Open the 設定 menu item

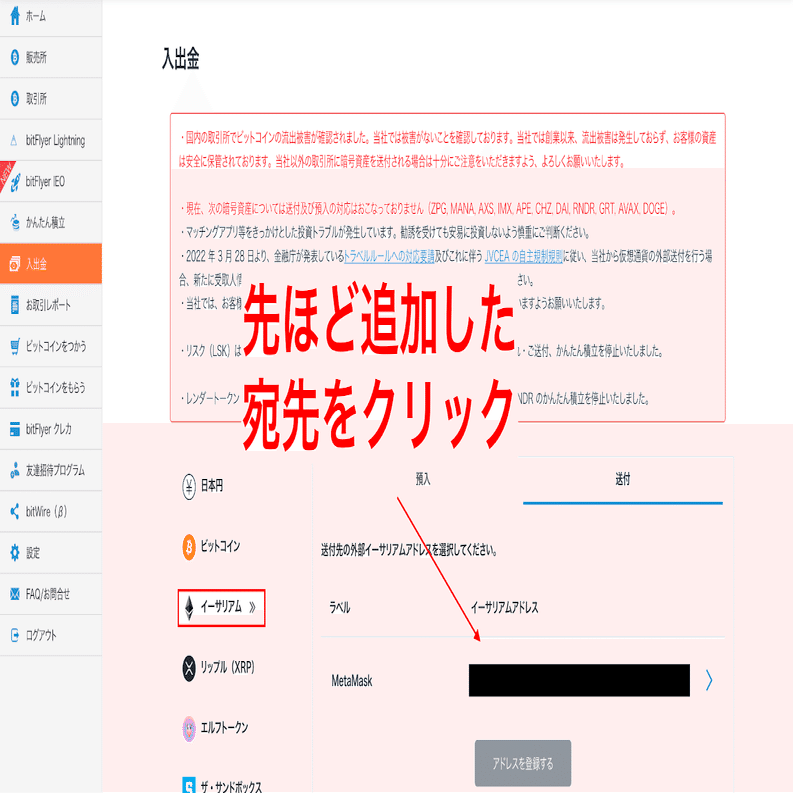point(51,552)
